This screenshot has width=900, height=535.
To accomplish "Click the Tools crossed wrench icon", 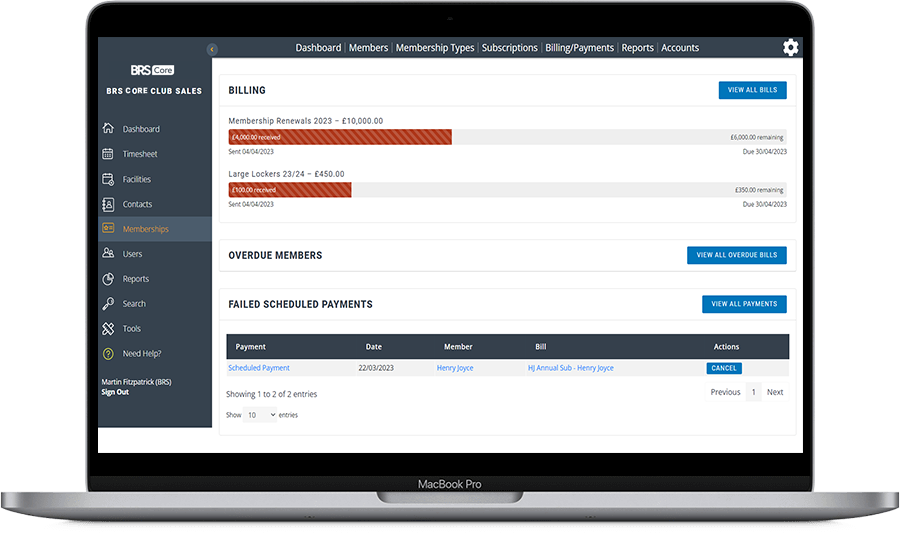I will (x=108, y=328).
